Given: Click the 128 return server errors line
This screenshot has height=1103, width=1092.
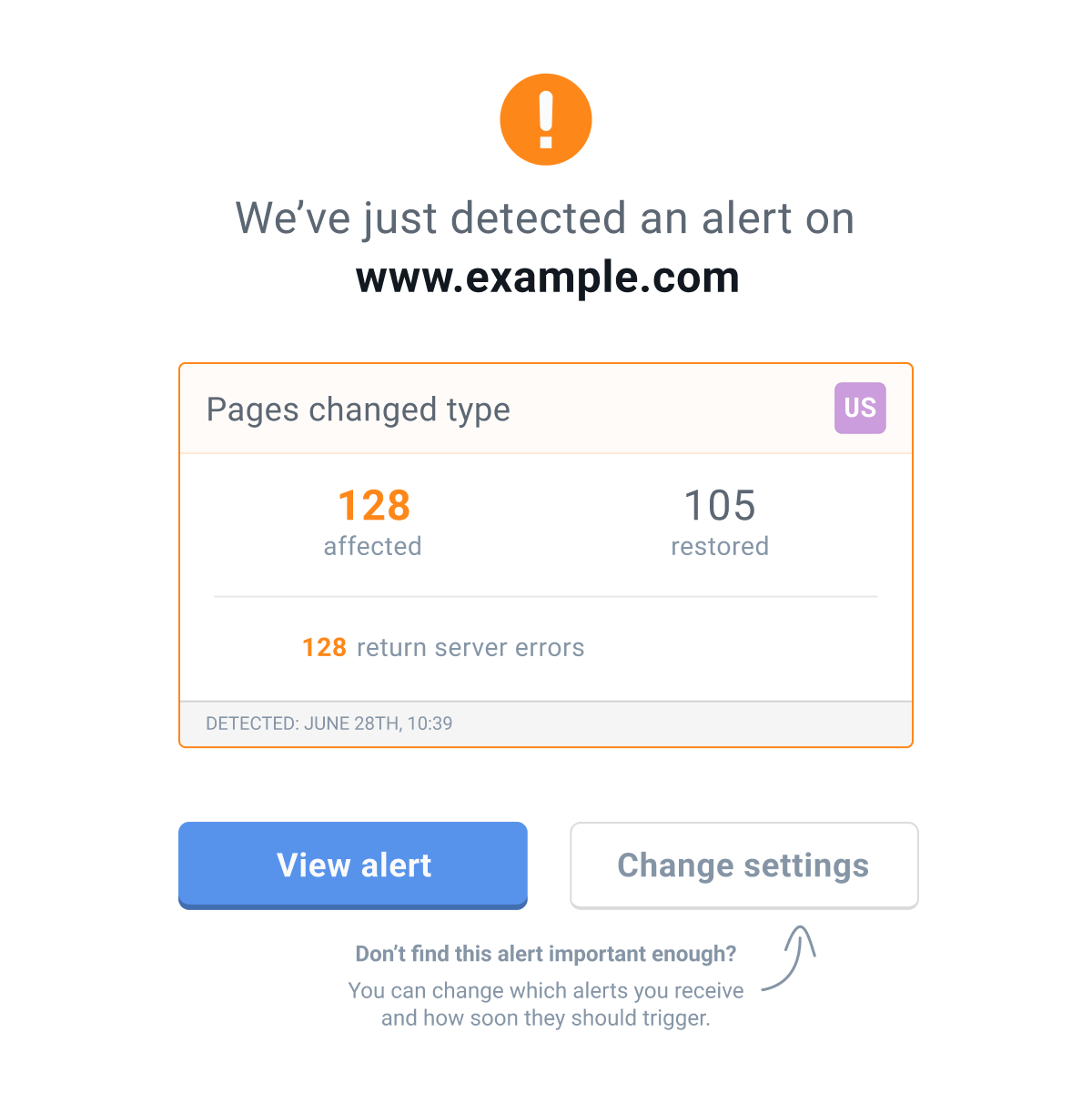Looking at the screenshot, I should click(x=443, y=648).
